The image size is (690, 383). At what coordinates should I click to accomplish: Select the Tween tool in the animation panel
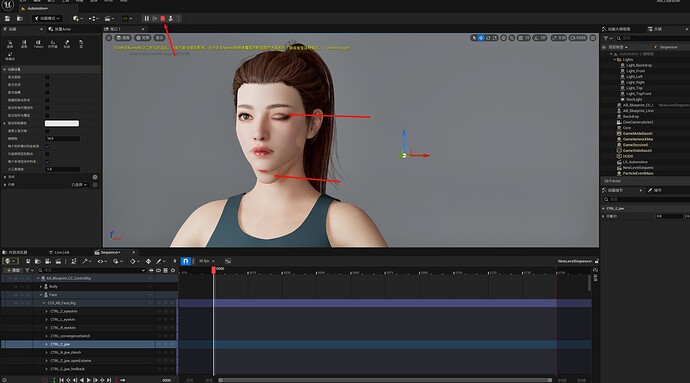tap(38, 44)
